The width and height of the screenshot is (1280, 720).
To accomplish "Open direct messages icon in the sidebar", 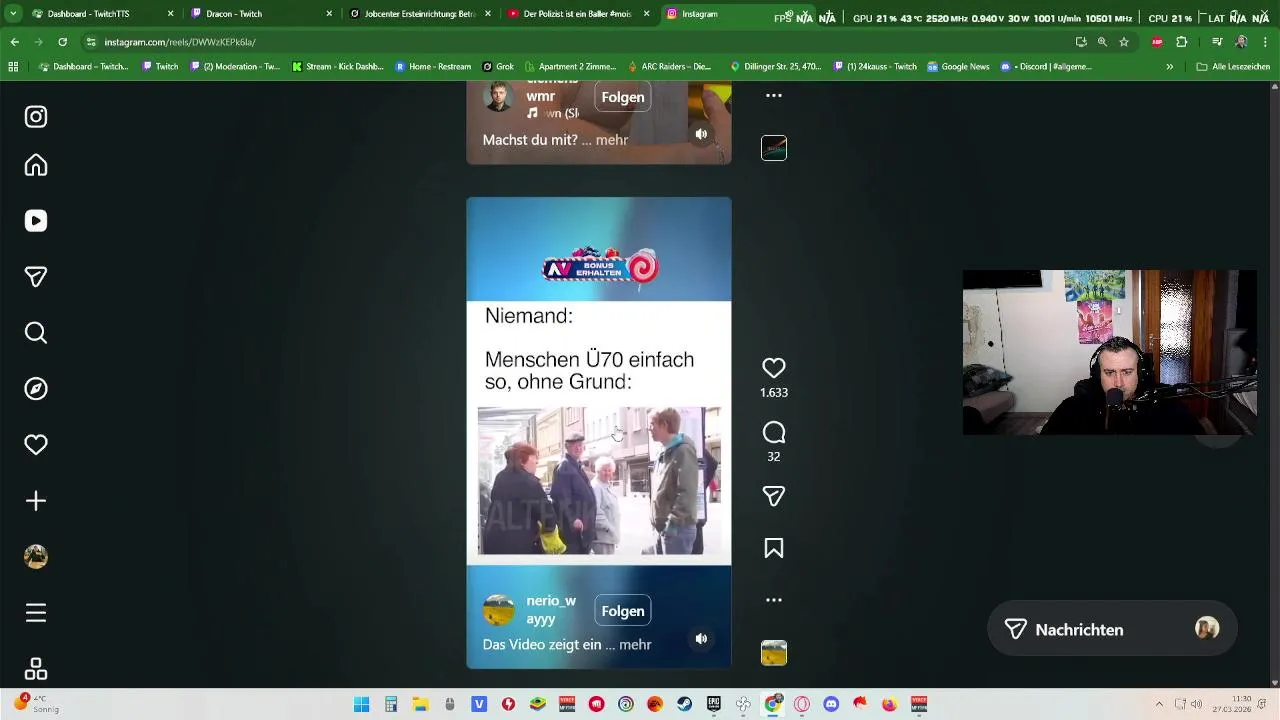I will [x=36, y=277].
